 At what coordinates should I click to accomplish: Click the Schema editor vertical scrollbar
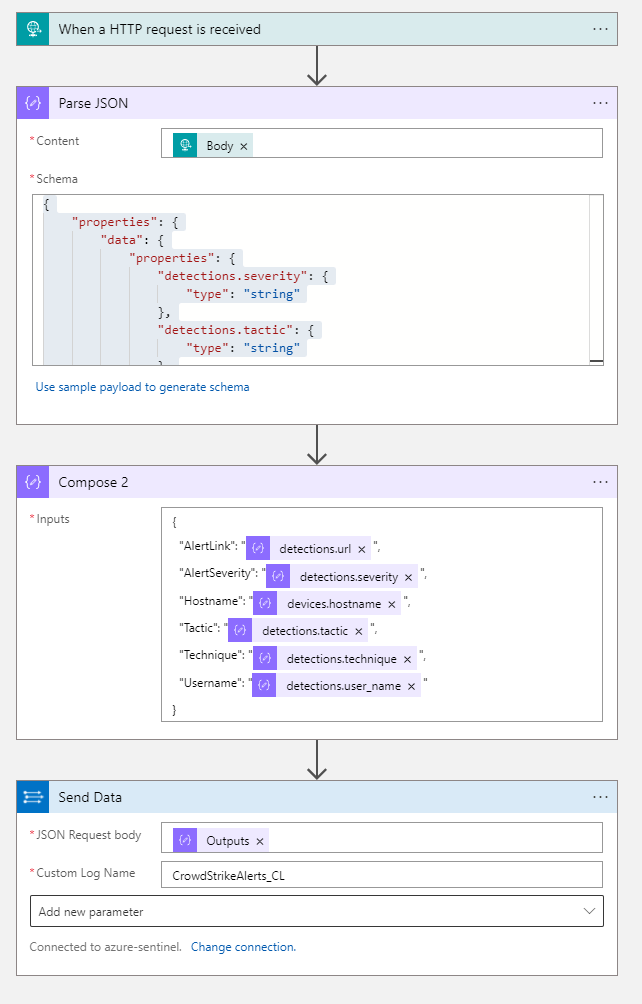(596, 280)
